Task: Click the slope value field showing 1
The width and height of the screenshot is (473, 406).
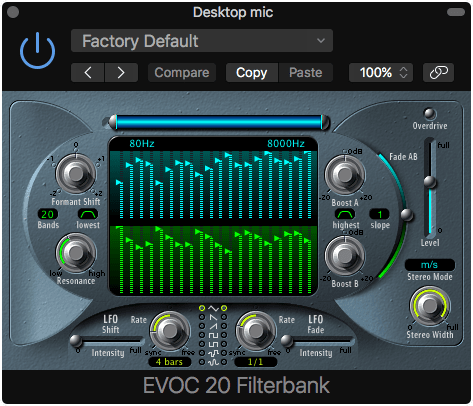Action: pos(379,214)
